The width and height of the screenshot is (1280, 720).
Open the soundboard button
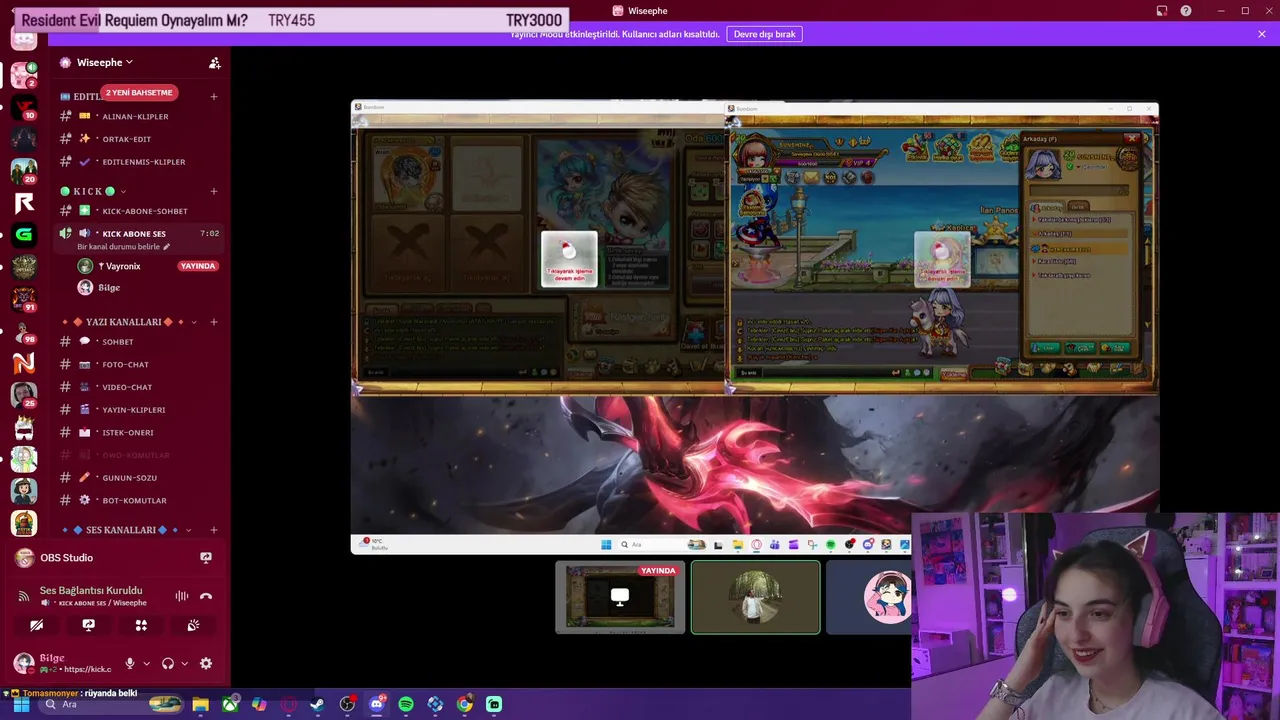pos(193,625)
